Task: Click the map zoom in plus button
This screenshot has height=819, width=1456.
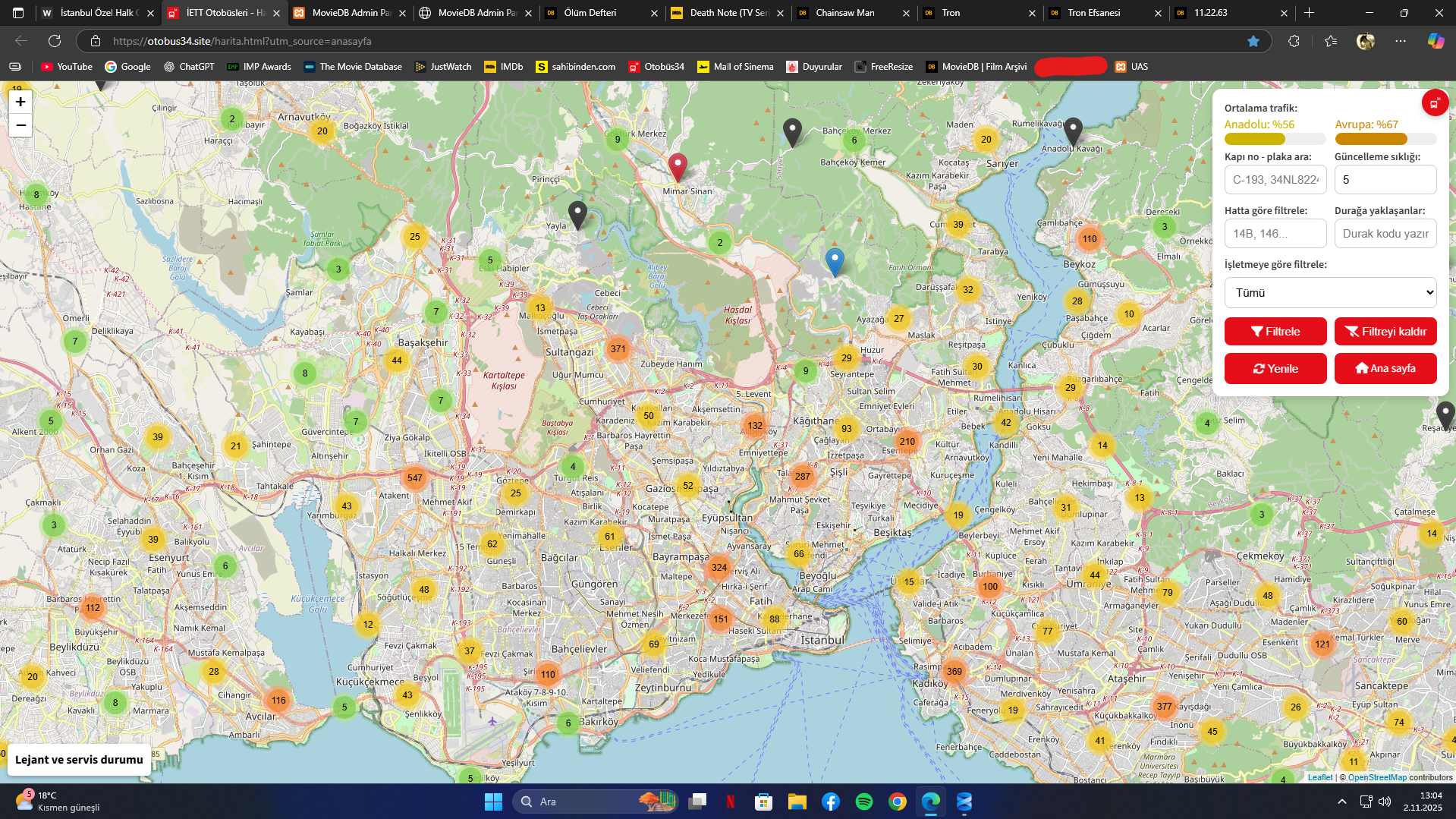Action: click(20, 102)
